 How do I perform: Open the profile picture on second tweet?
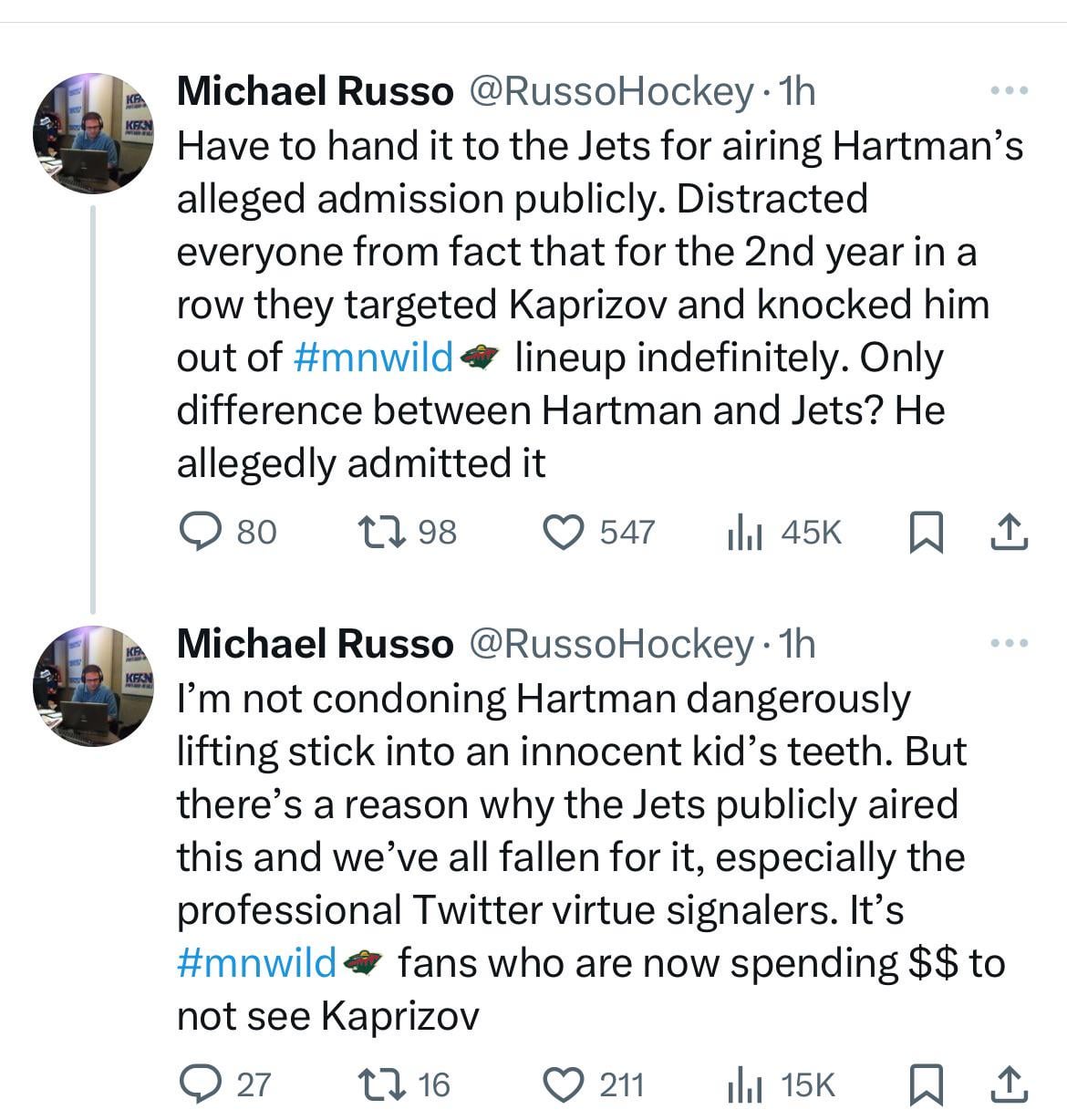point(93,686)
